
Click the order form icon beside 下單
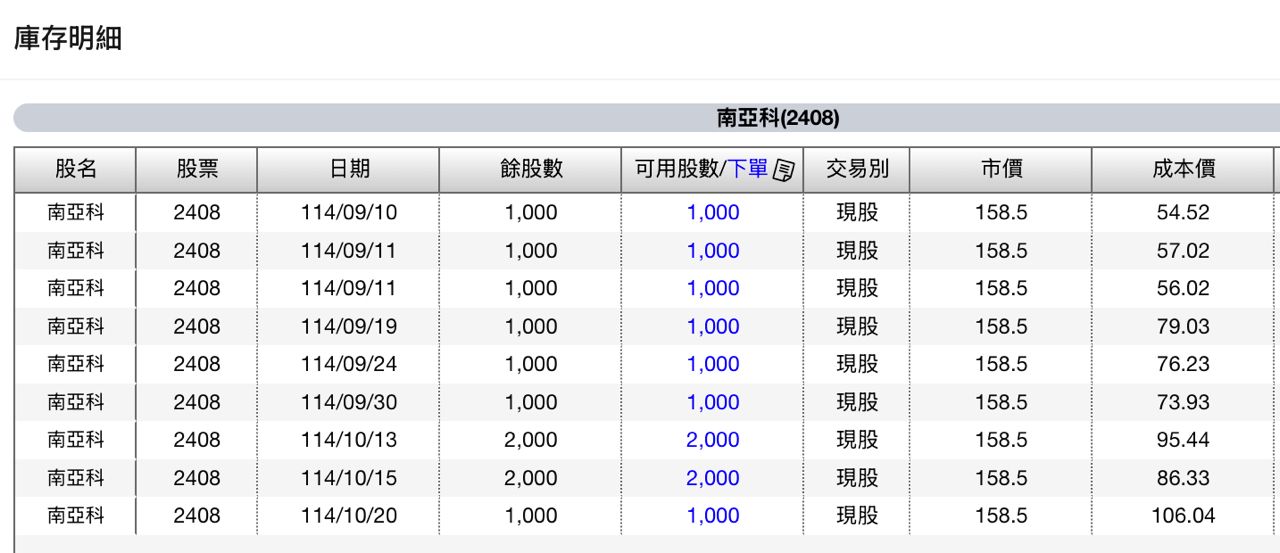[x=784, y=170]
